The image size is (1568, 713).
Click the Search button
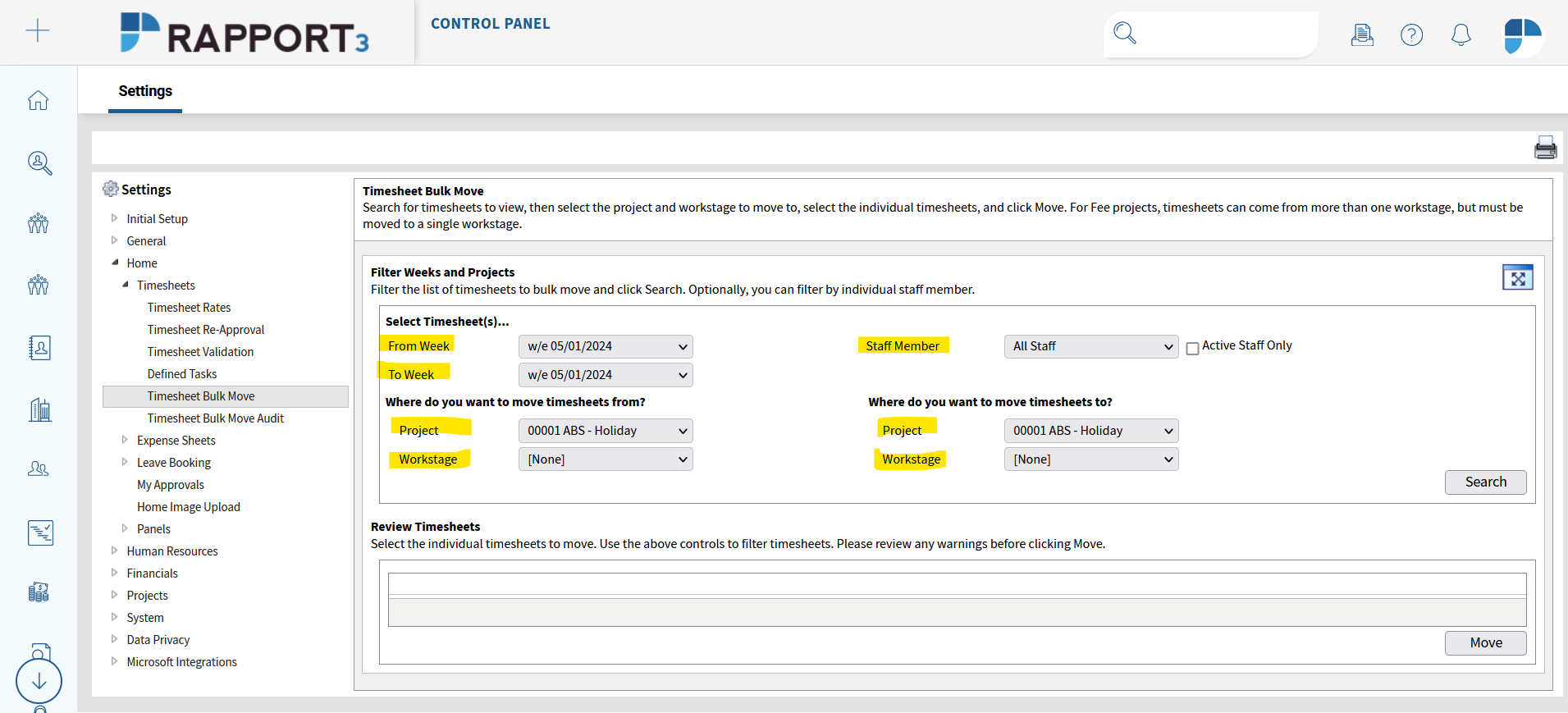coord(1485,482)
